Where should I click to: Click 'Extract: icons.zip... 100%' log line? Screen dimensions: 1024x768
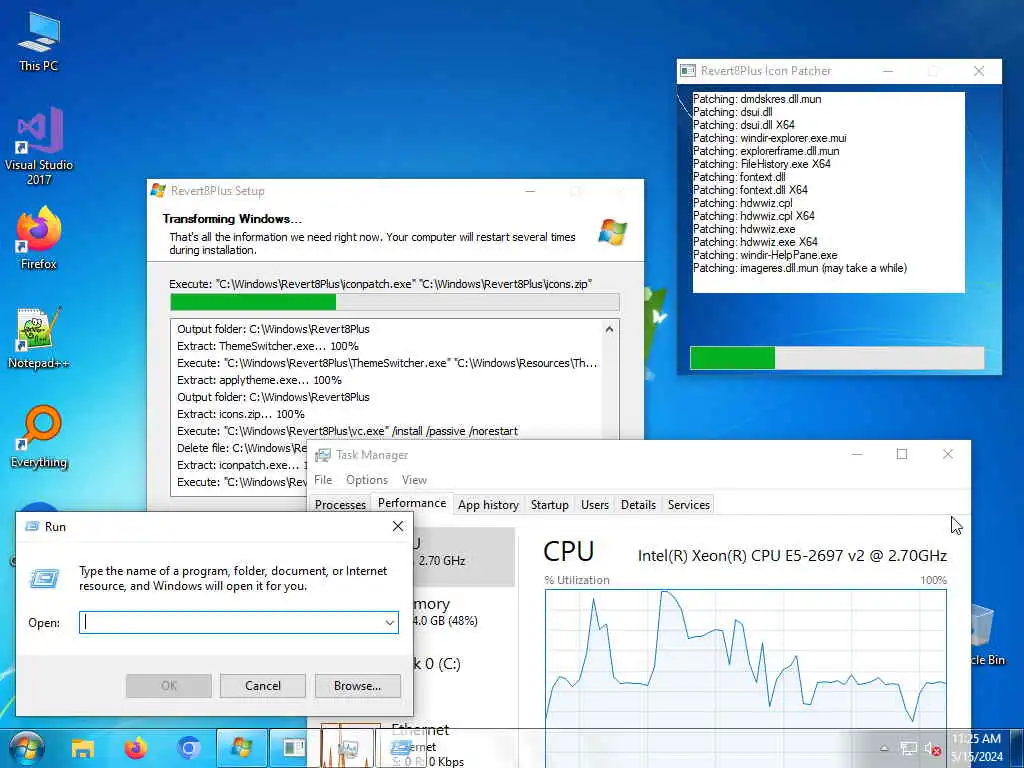tap(240, 414)
